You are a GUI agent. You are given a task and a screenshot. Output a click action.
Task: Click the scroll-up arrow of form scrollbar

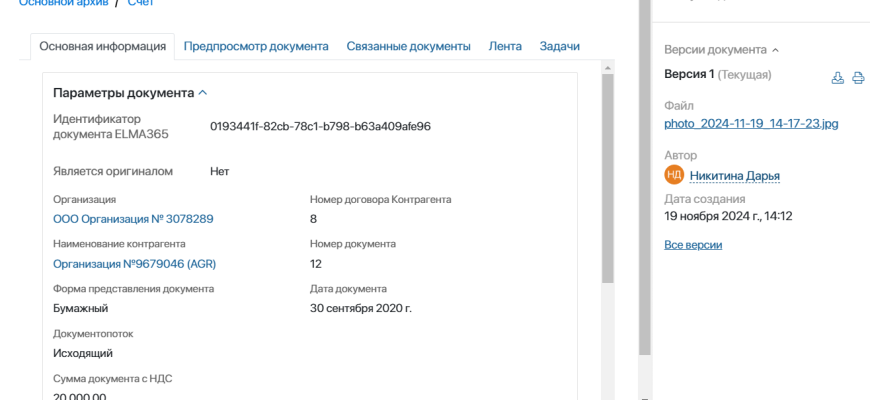coord(606,68)
